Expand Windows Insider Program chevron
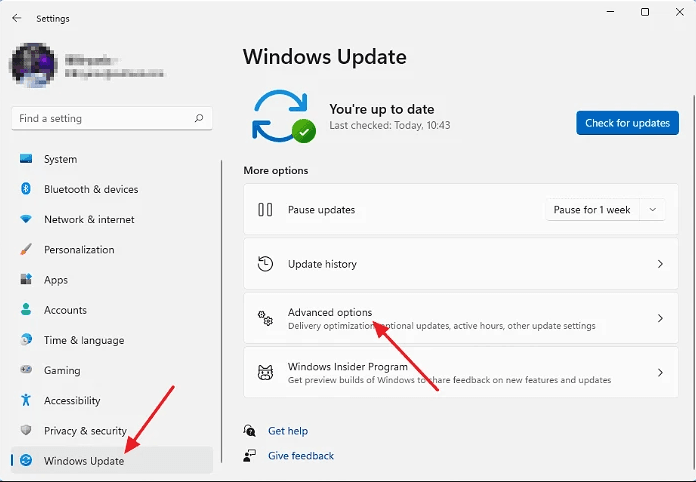This screenshot has width=696, height=482. [660, 372]
